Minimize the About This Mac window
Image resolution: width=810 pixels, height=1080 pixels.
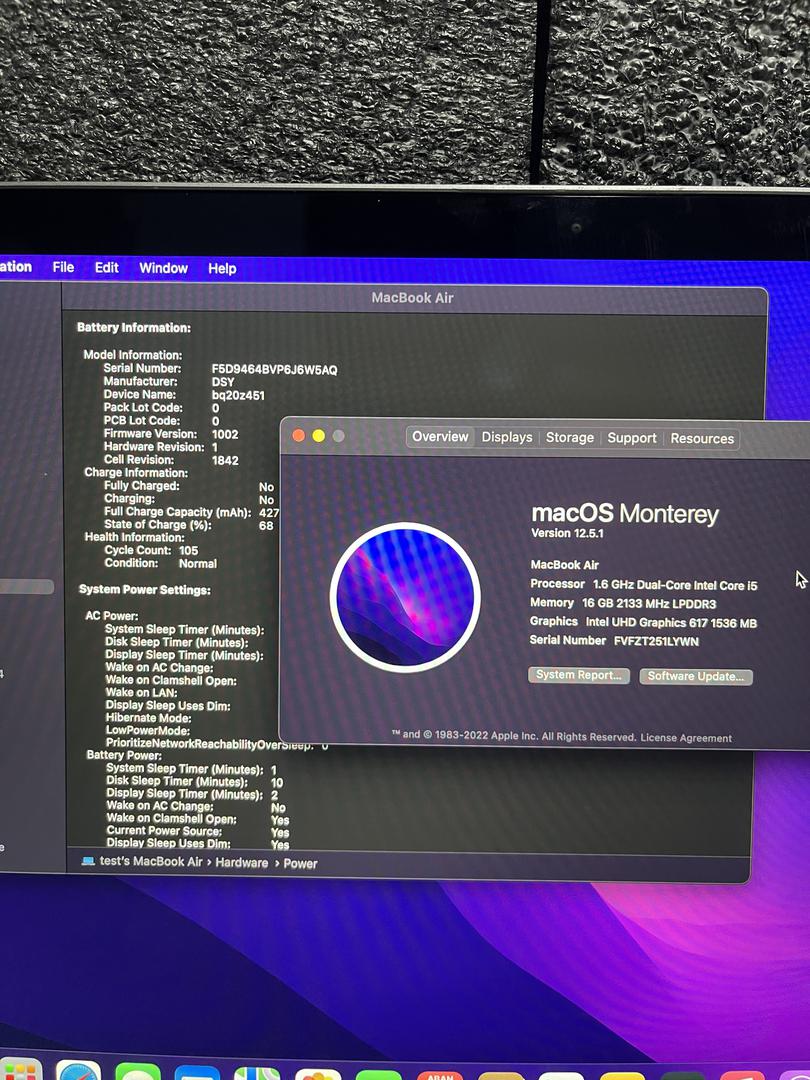(x=318, y=435)
